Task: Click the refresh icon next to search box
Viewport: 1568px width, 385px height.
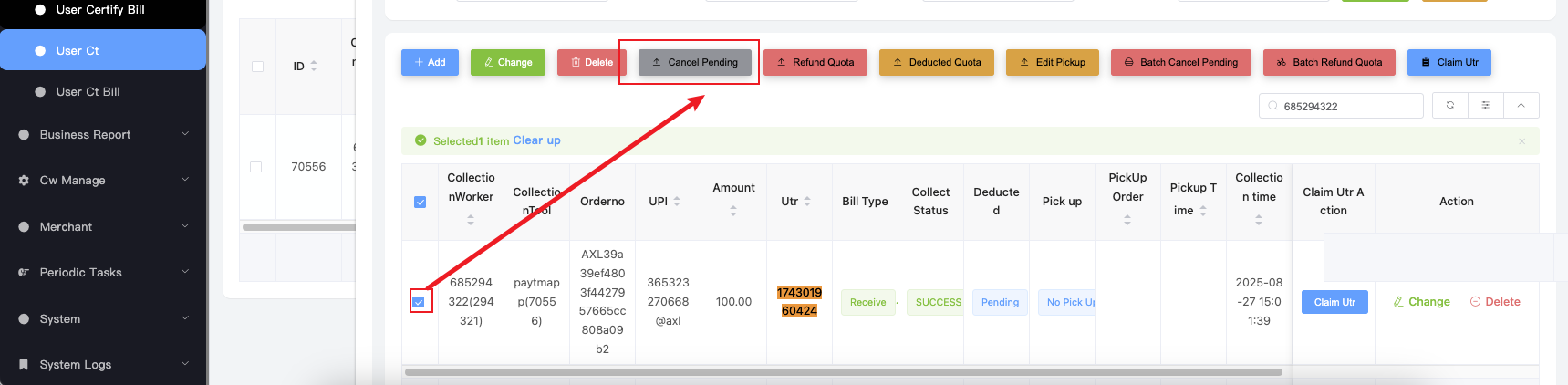Action: coord(1449,106)
